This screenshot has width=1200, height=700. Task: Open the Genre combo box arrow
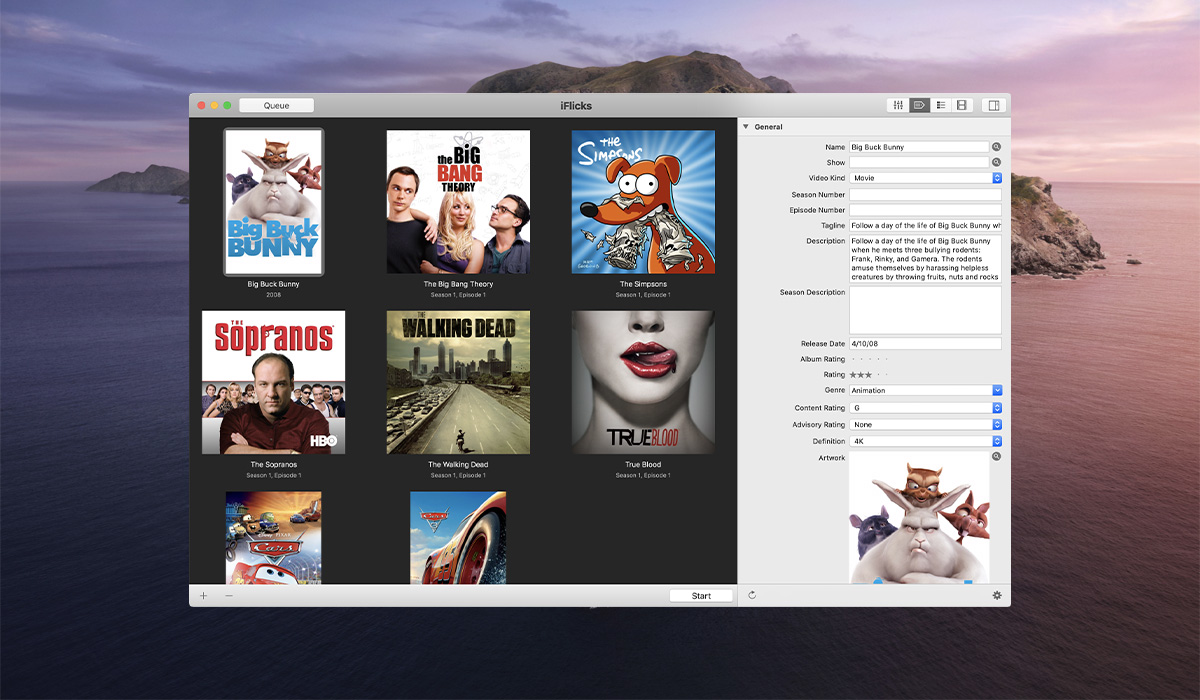pos(997,390)
